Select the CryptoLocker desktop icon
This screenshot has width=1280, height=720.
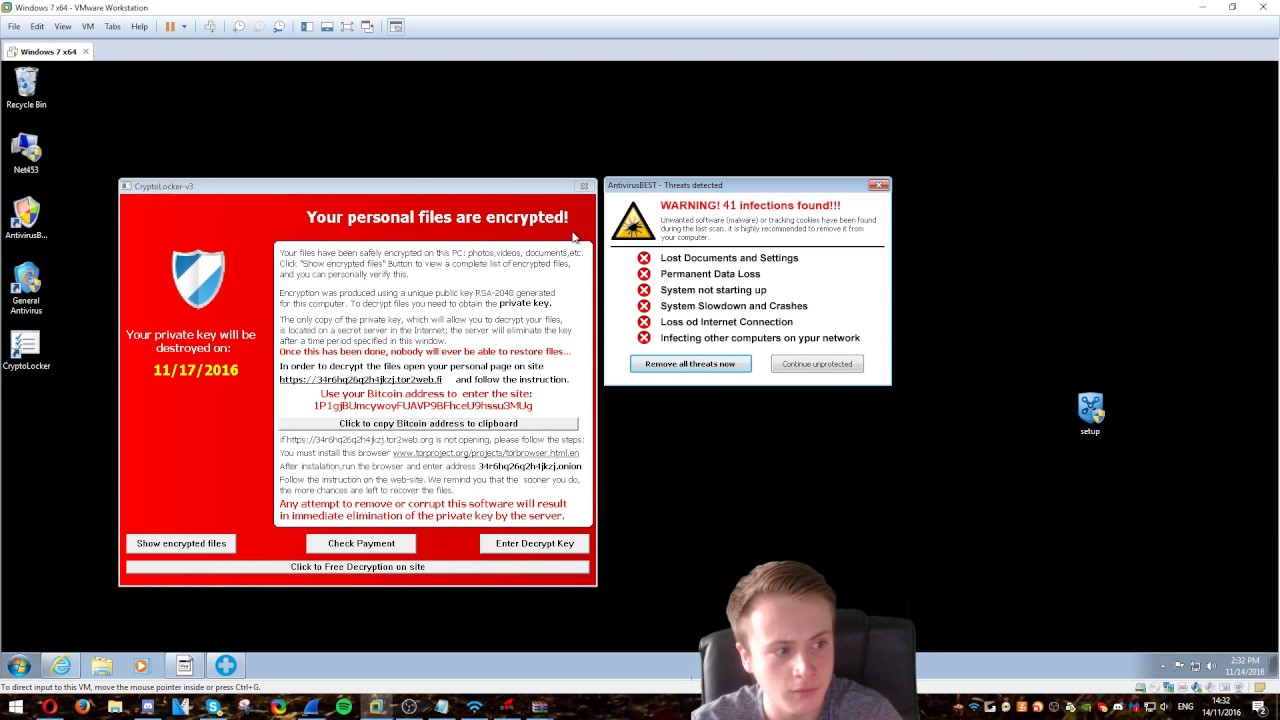point(26,350)
